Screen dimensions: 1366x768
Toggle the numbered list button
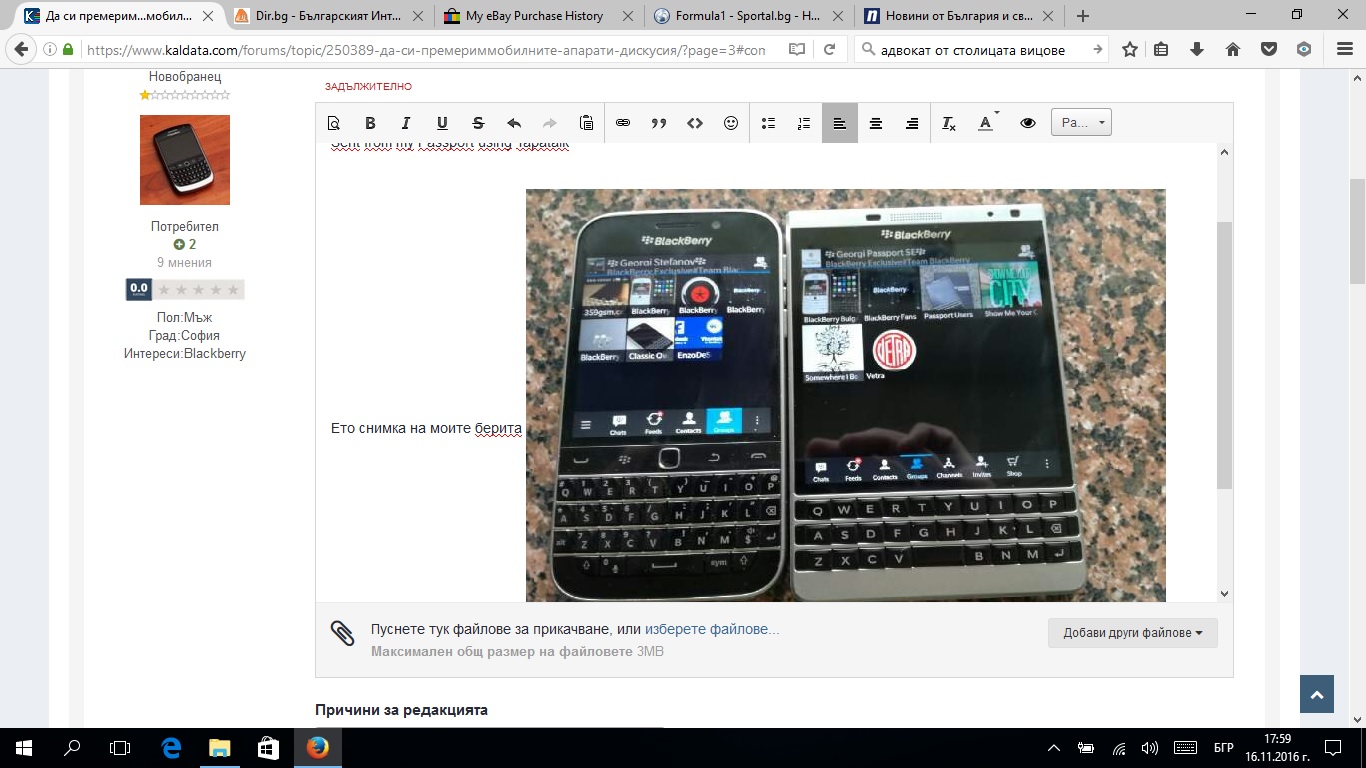pos(804,123)
